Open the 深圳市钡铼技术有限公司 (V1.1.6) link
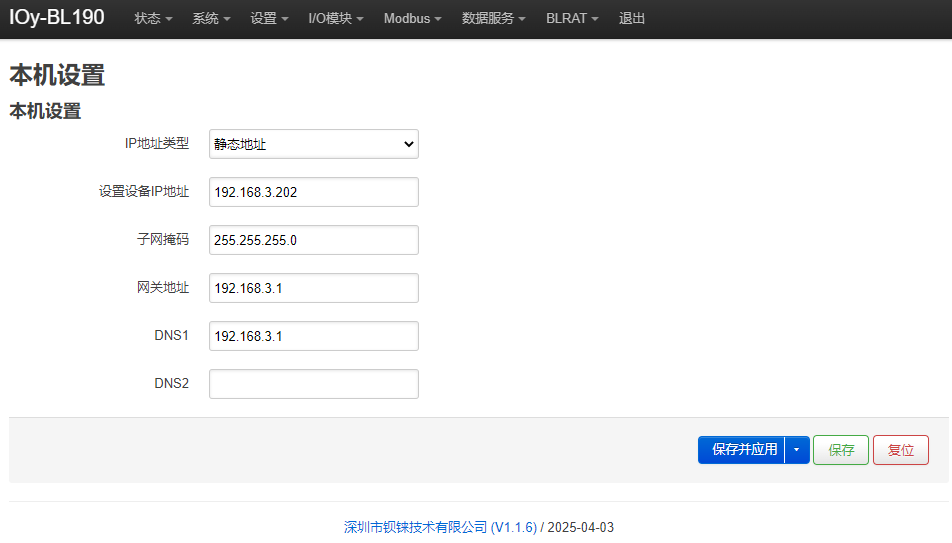 [x=440, y=527]
